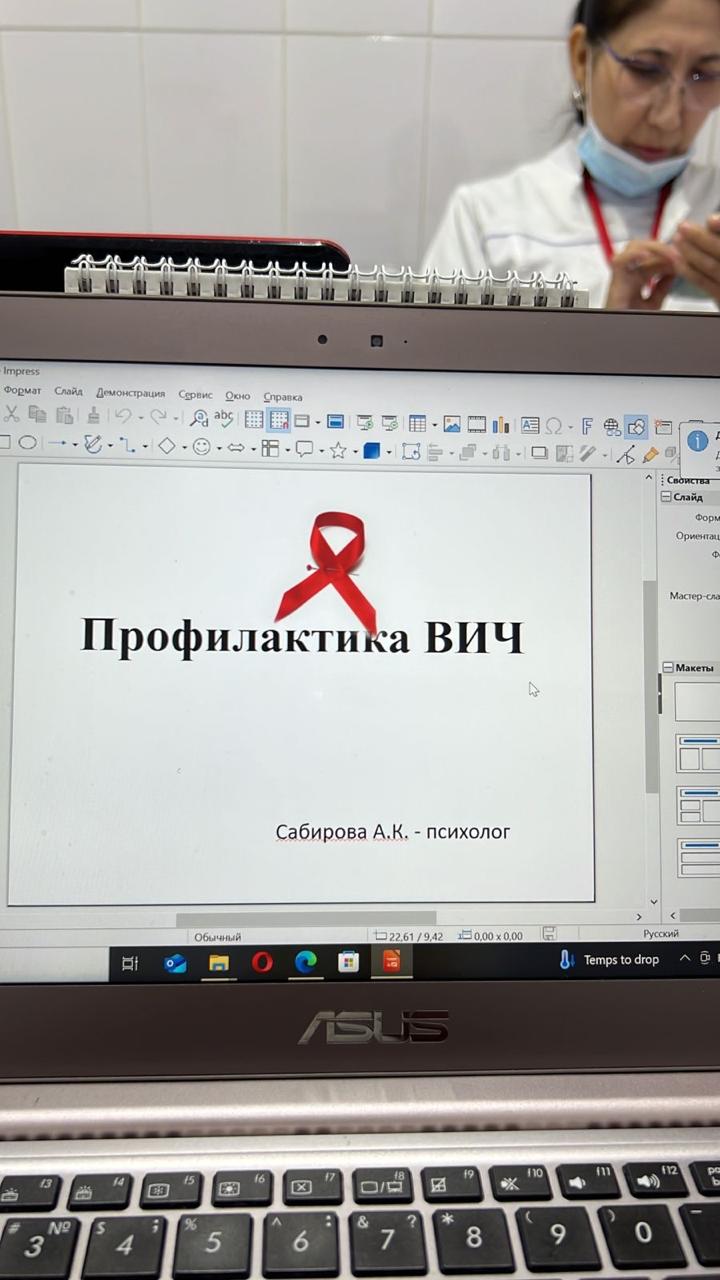Open the Insert Table dropdown arrow
Image resolution: width=720 pixels, height=1280 pixels.
(434, 425)
